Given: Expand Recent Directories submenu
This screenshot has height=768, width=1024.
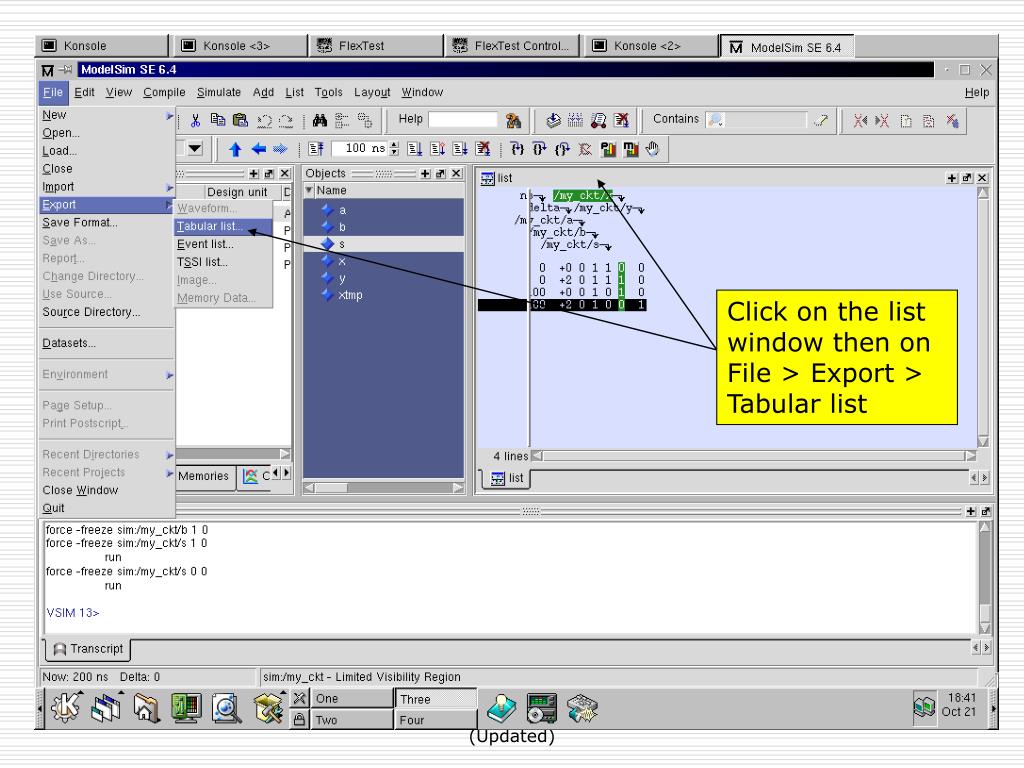Looking at the screenshot, I should pos(169,455).
